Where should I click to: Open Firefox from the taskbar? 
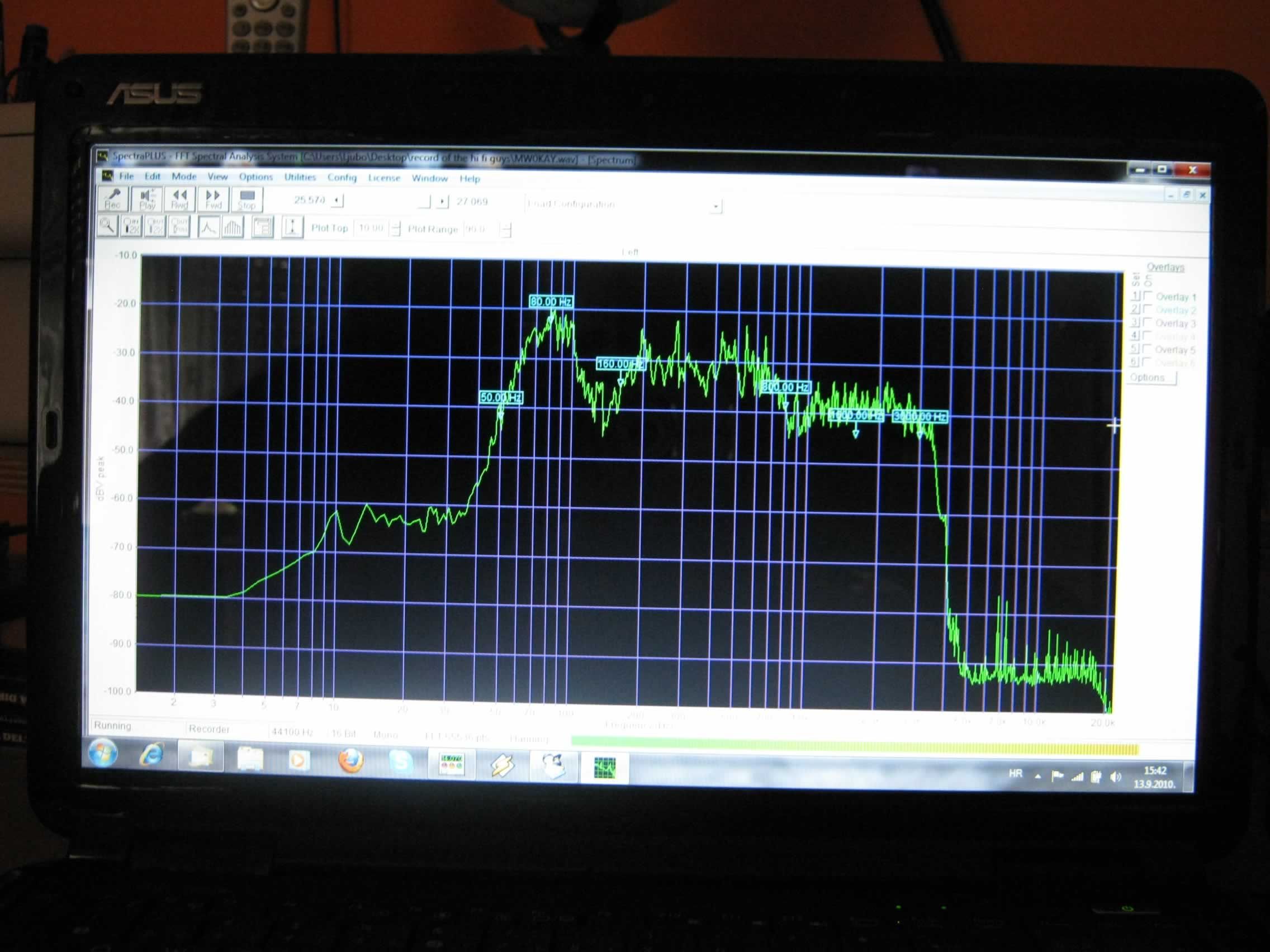pos(350,761)
